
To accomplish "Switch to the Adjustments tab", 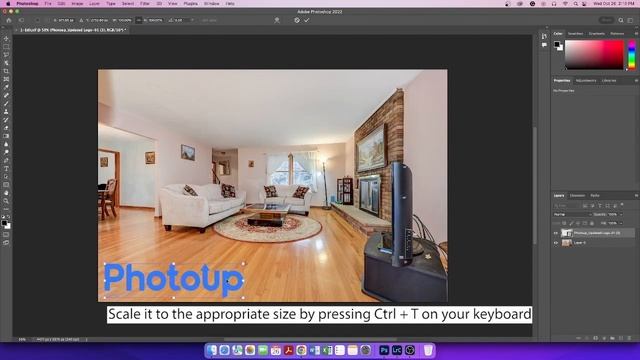I will pos(586,80).
